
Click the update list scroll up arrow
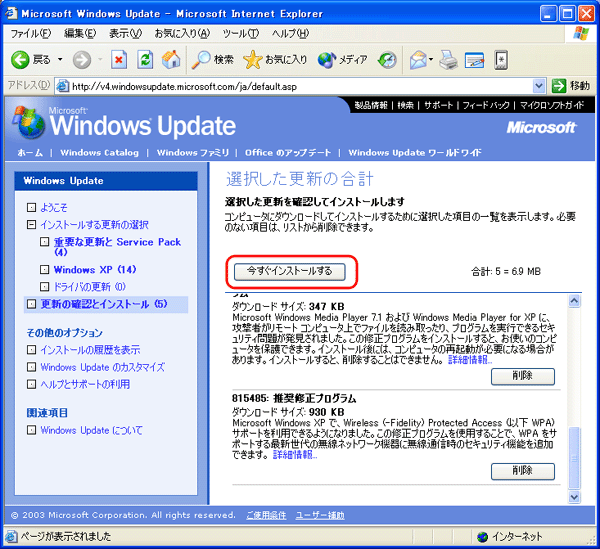(x=574, y=301)
